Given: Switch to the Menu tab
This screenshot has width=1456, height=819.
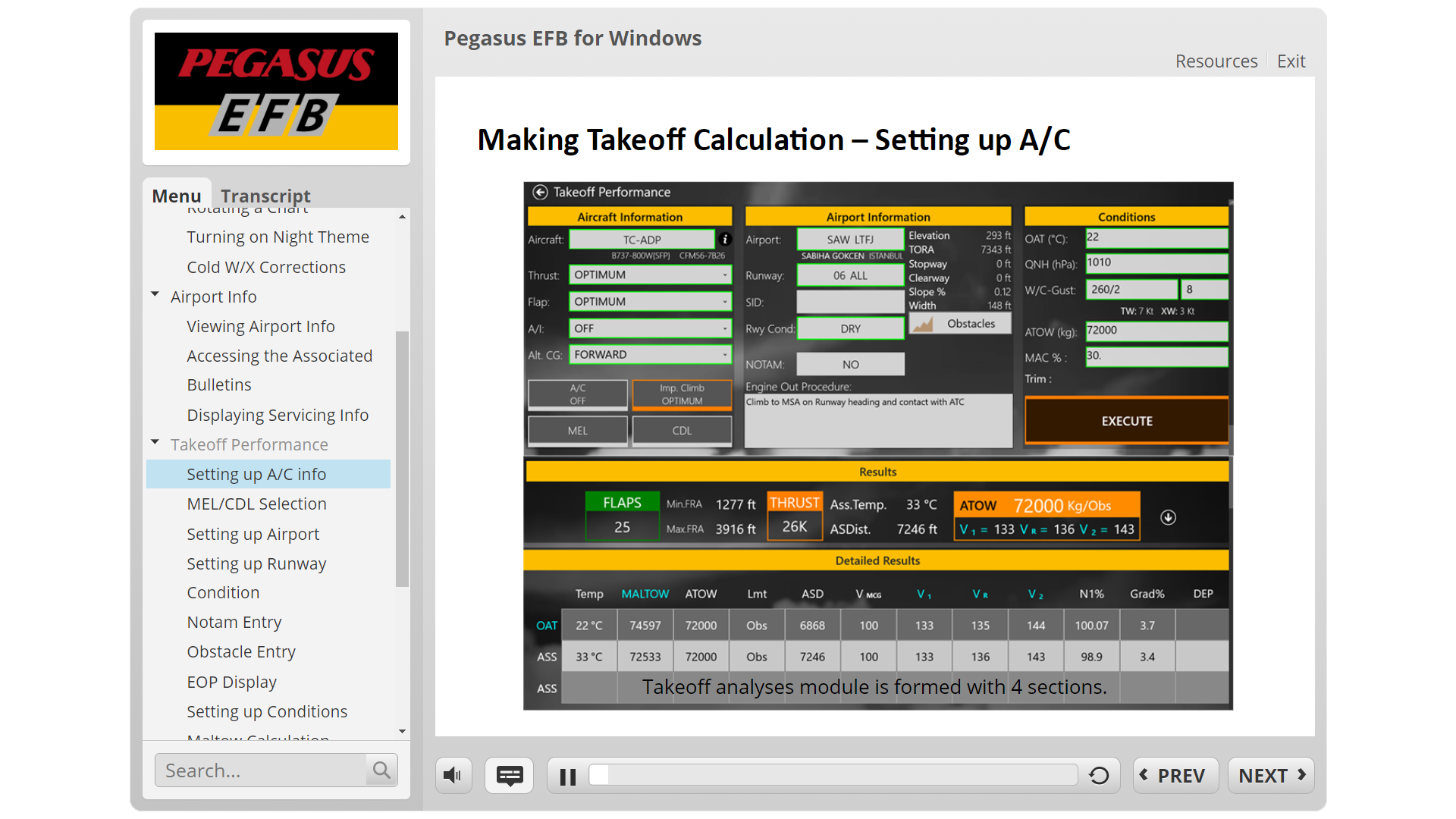Looking at the screenshot, I should pos(176,196).
